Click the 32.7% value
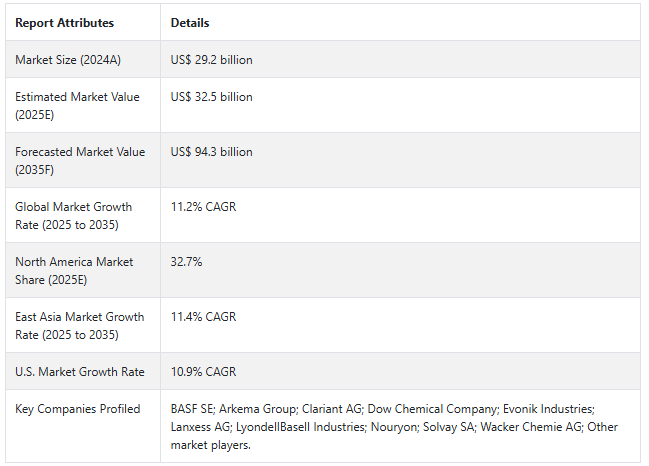The height and width of the screenshot is (466, 649). click(x=187, y=262)
